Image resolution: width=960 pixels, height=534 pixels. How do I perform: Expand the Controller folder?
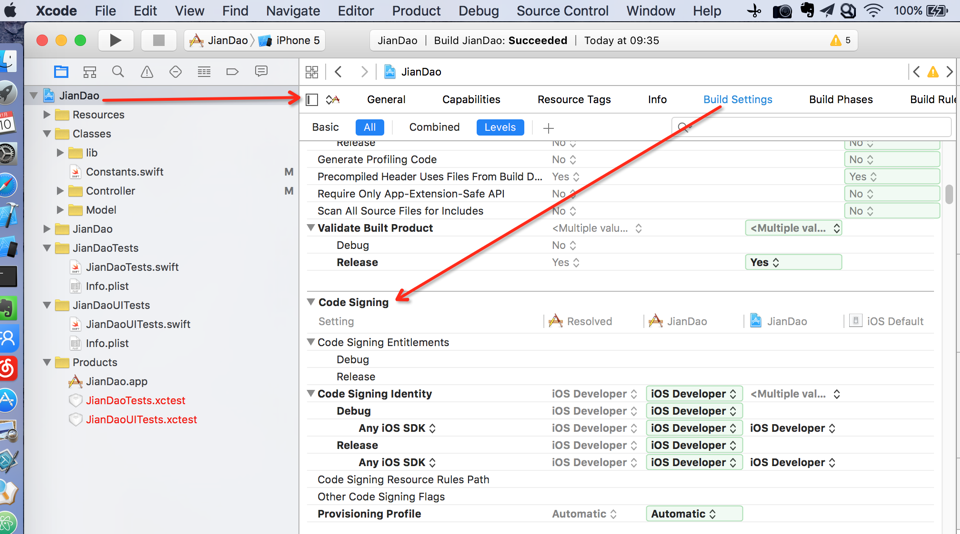coord(60,190)
